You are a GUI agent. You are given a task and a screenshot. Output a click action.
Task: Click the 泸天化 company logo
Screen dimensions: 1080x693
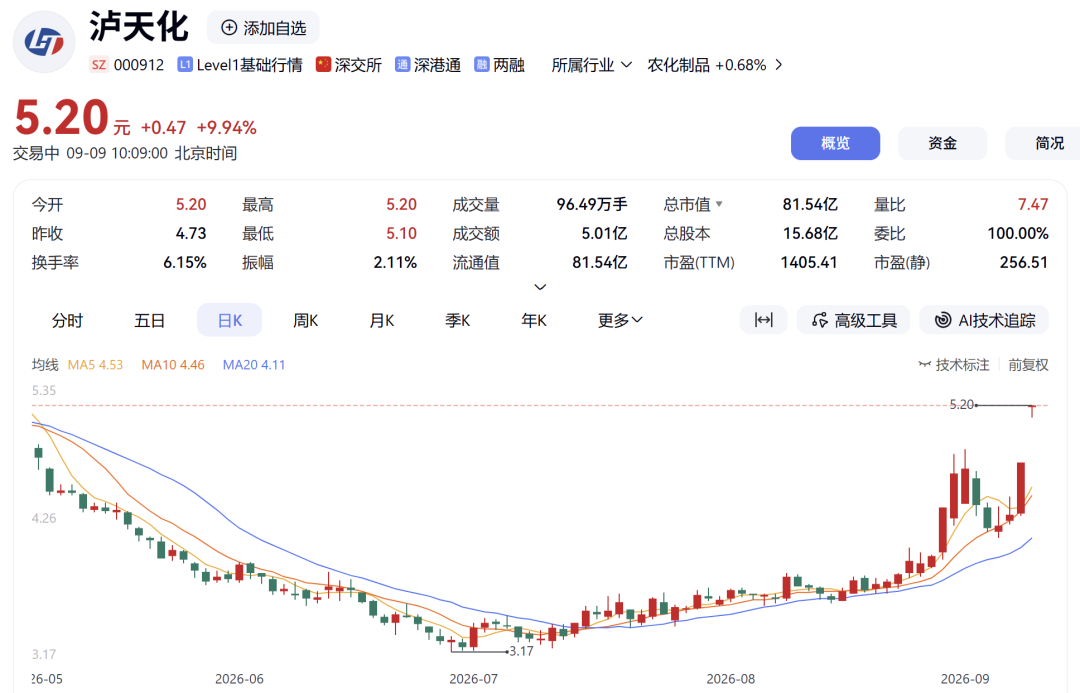(x=44, y=42)
